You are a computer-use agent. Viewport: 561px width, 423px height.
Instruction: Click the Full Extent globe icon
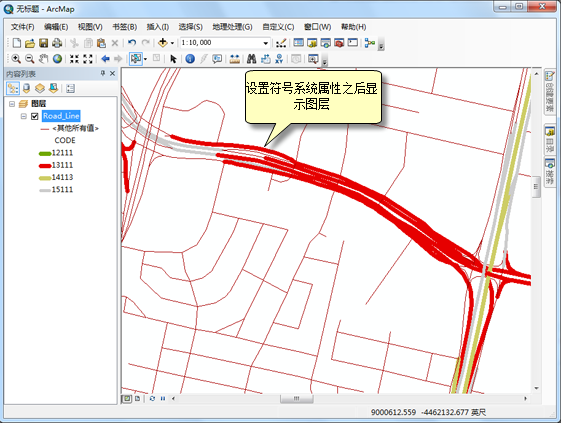(x=57, y=59)
